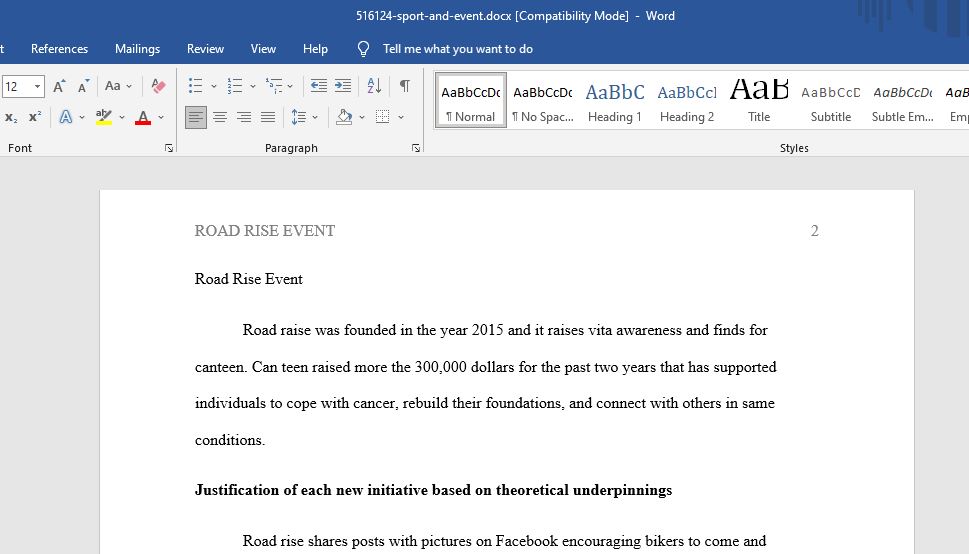Justify the paragraph text
The image size is (969, 554).
pos(268,117)
